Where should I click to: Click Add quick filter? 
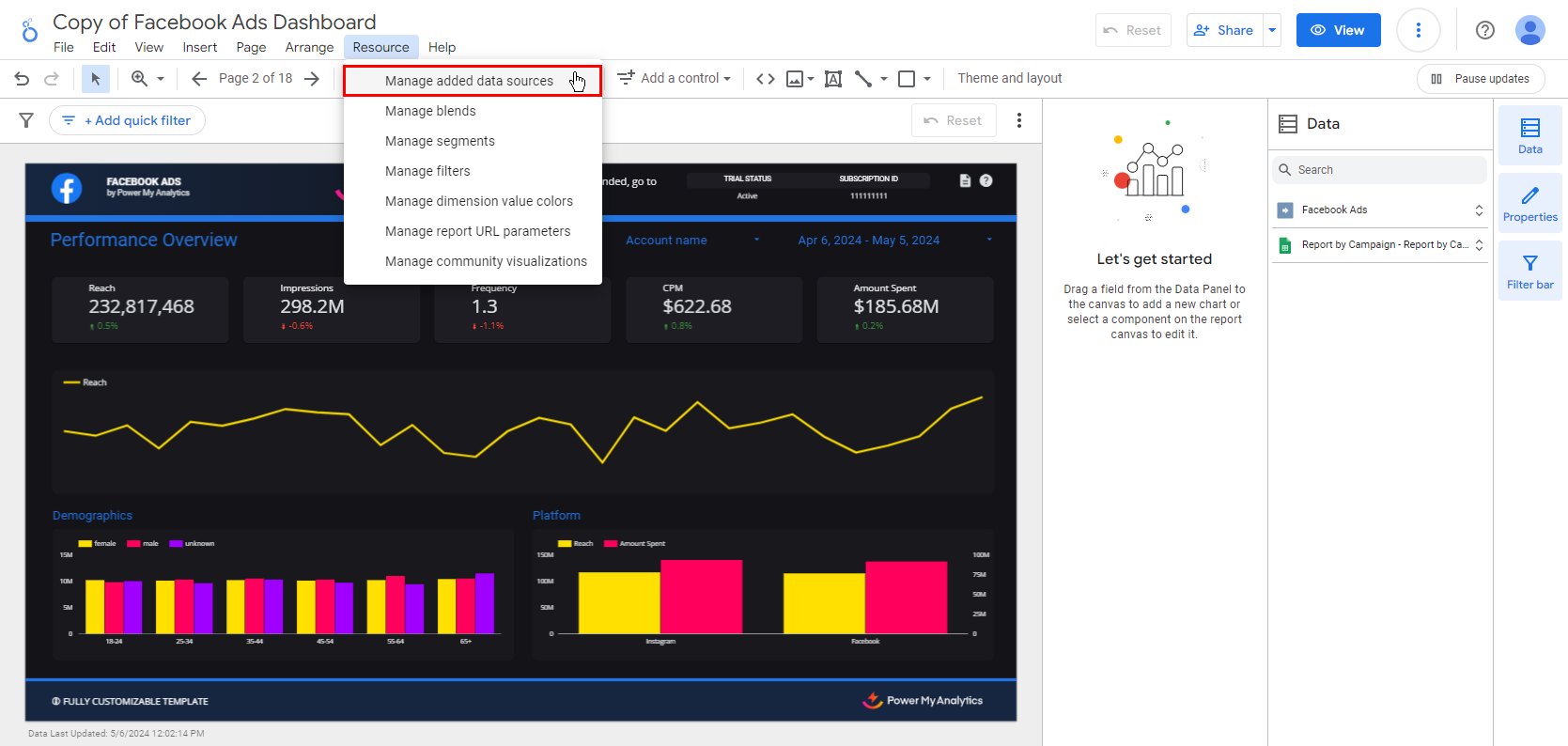[x=128, y=120]
